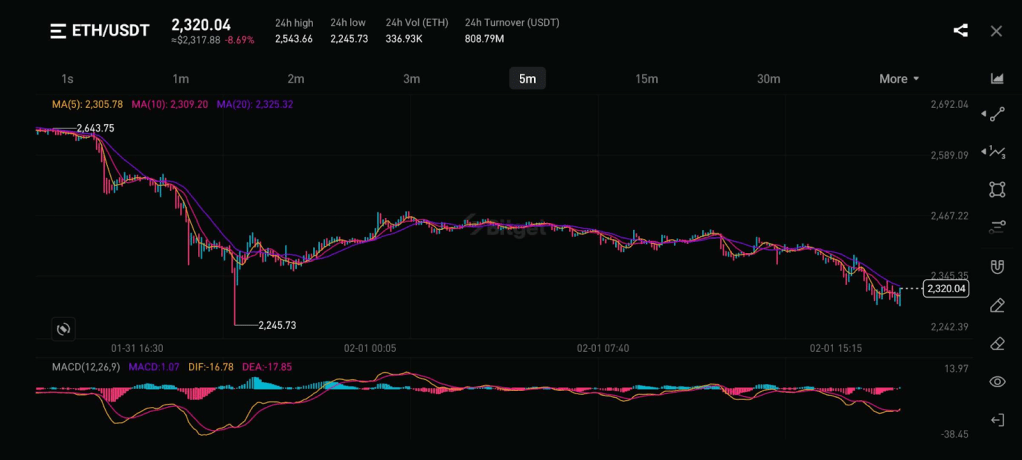Click the MACD(12,26,9) indicator label
The width and height of the screenshot is (1022, 460).
pyautogui.click(x=87, y=367)
